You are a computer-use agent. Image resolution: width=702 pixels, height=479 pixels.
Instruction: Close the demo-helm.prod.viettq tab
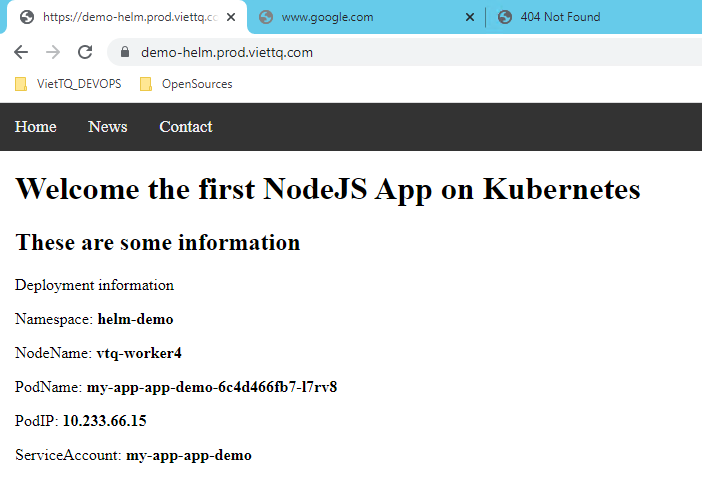click(231, 17)
